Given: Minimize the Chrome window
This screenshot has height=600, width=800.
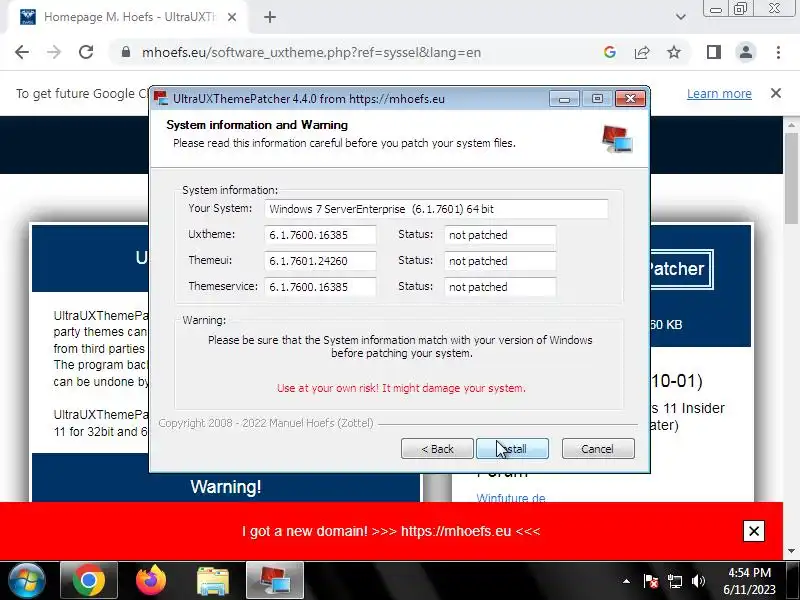Looking at the screenshot, I should tap(716, 9).
